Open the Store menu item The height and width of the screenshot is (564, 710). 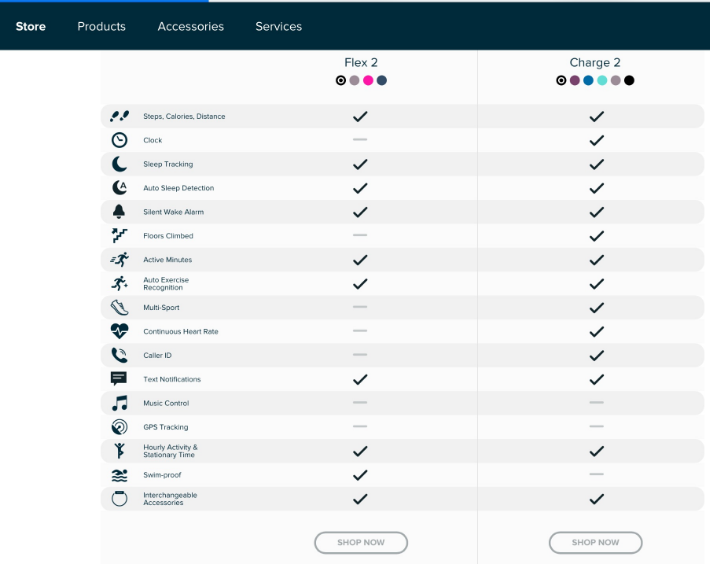pyautogui.click(x=30, y=26)
